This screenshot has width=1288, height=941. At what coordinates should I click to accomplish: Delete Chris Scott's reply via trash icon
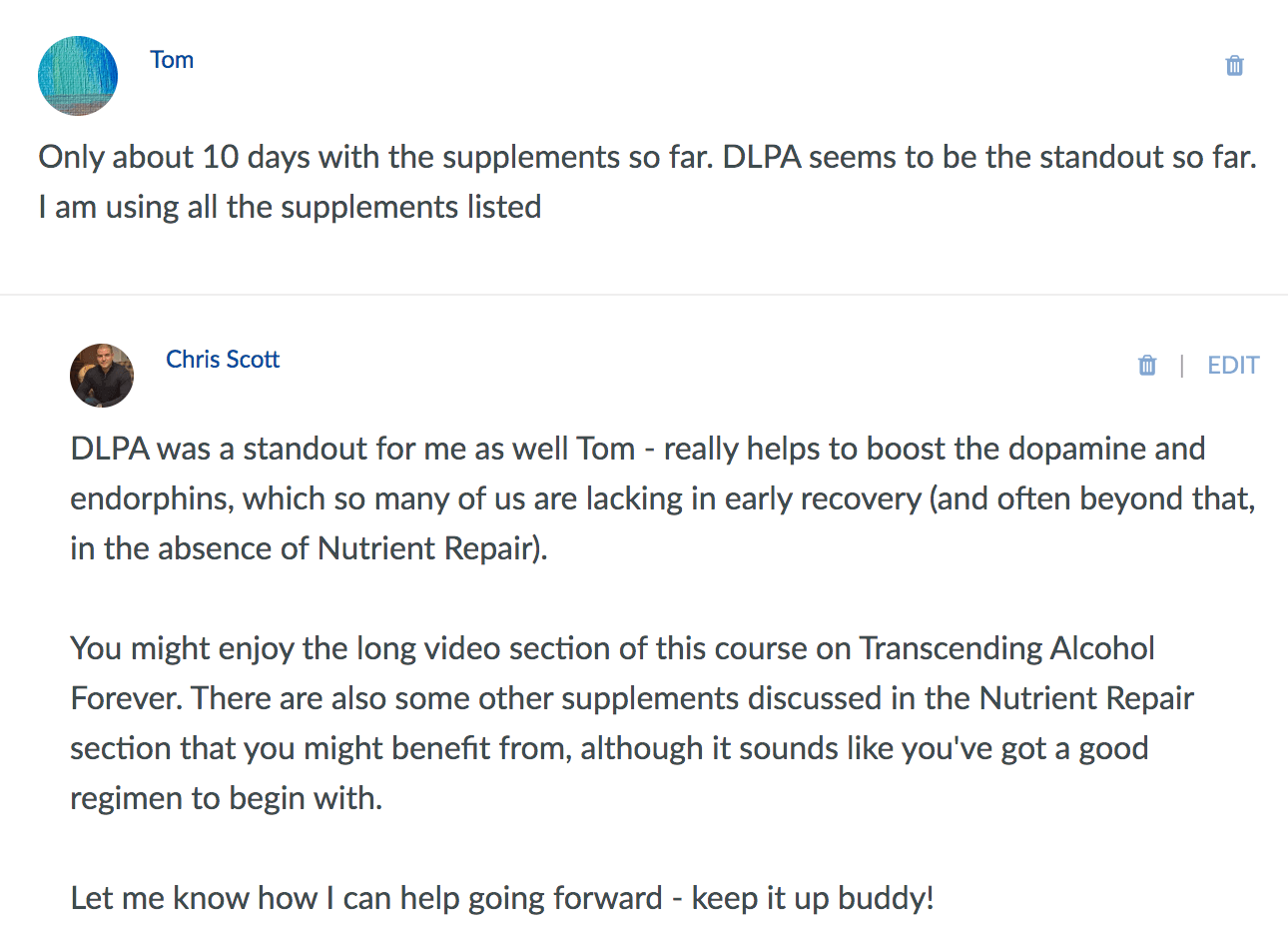[1147, 366]
